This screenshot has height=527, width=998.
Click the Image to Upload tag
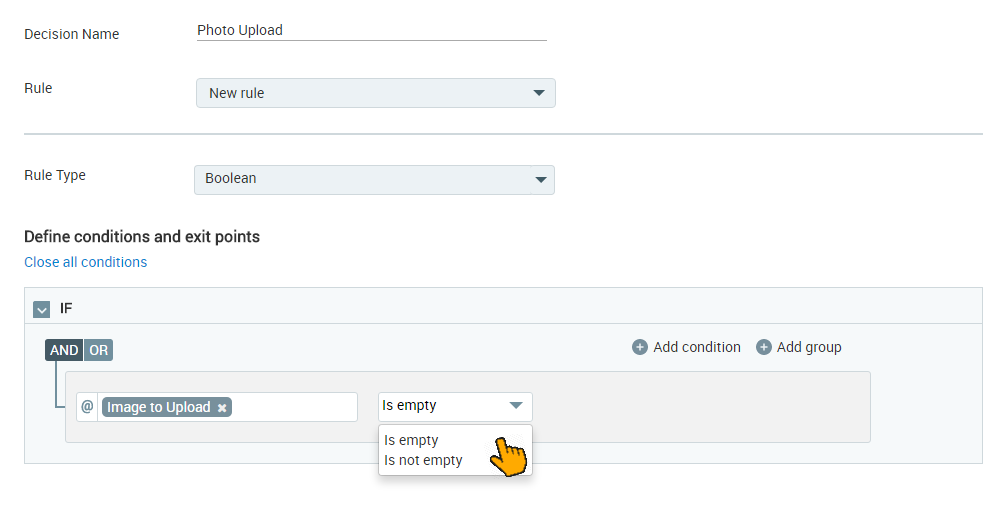(159, 407)
